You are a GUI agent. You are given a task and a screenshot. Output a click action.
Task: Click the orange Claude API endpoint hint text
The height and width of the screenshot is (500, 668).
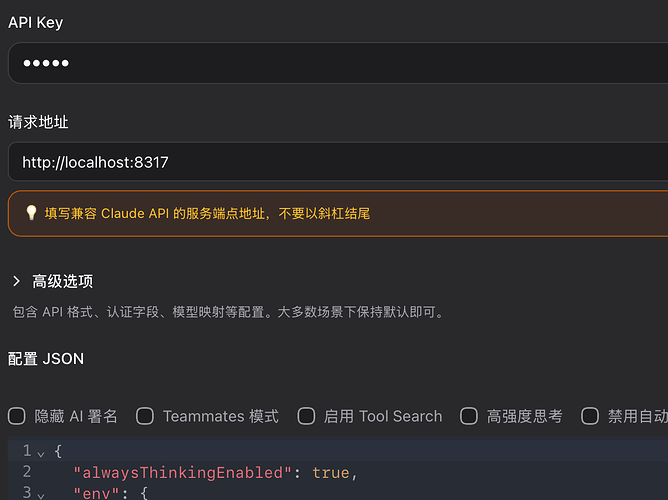pos(207,213)
